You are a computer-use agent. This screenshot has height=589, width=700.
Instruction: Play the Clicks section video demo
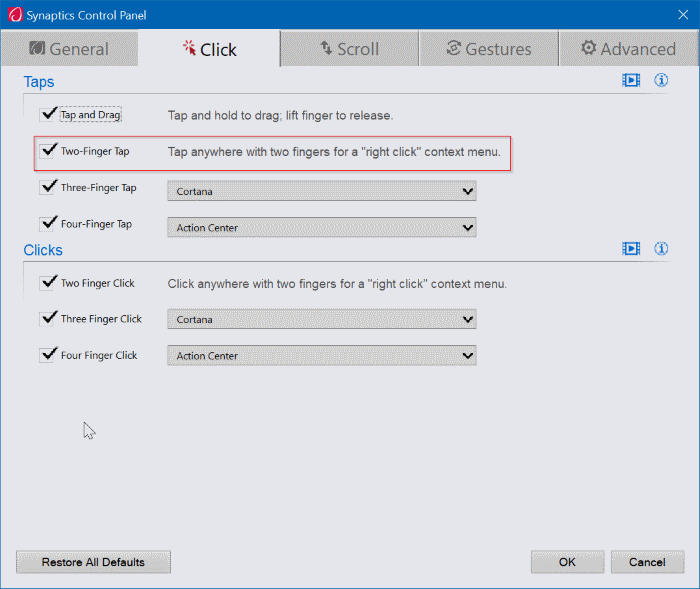click(x=631, y=249)
